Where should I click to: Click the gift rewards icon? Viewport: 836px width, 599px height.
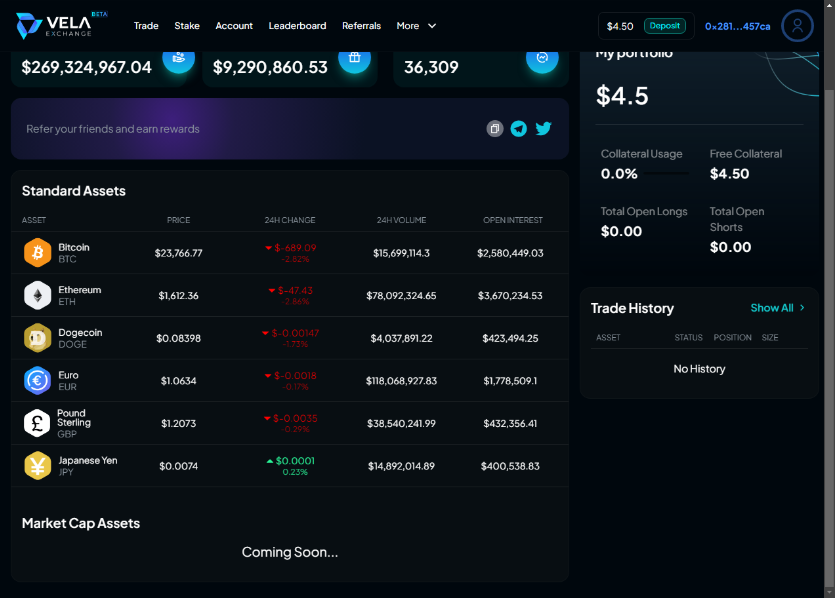[x=354, y=58]
